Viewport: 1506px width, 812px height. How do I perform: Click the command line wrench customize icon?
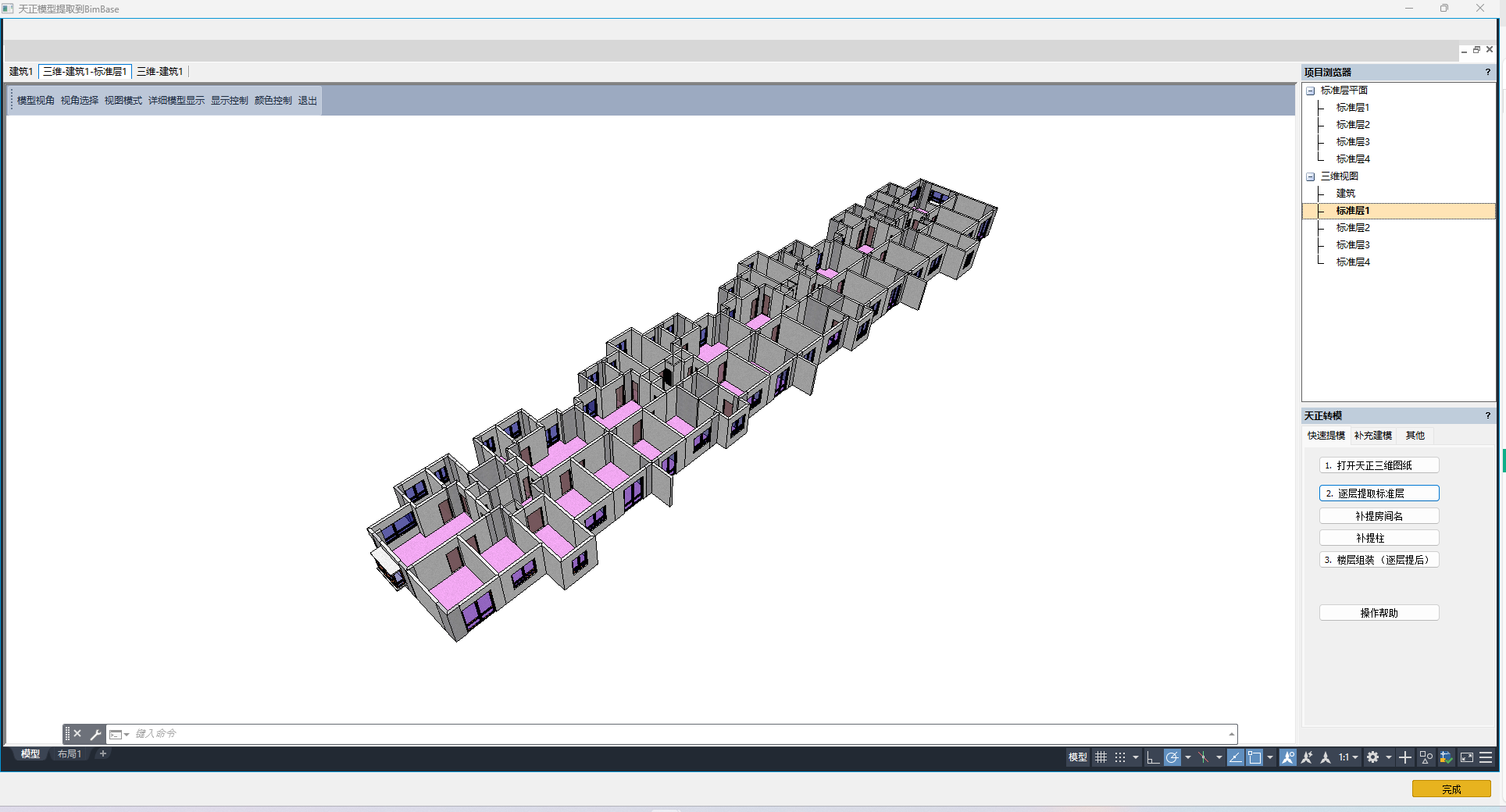pyautogui.click(x=95, y=734)
